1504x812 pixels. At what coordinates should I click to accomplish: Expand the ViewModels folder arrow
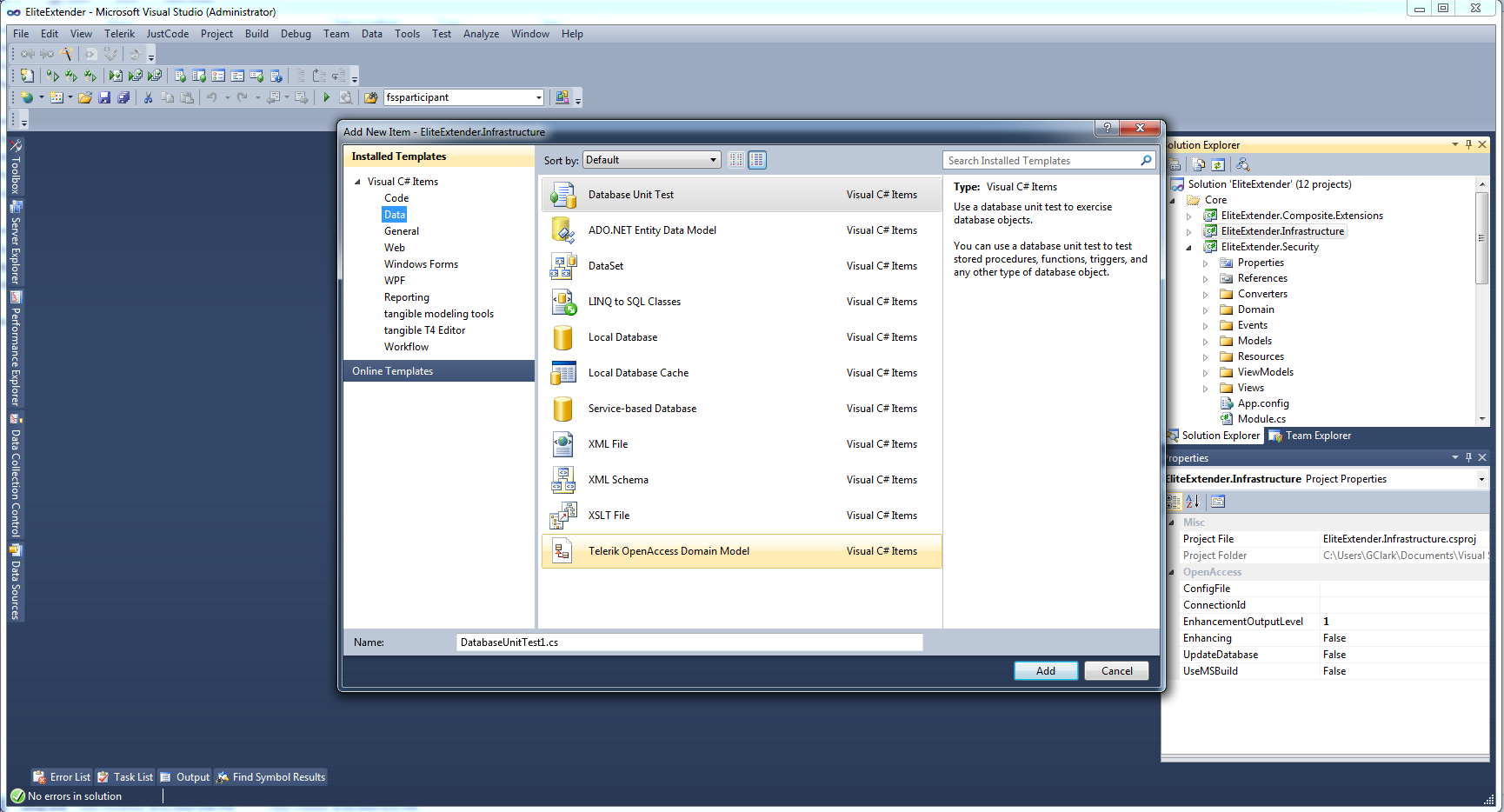1205,372
